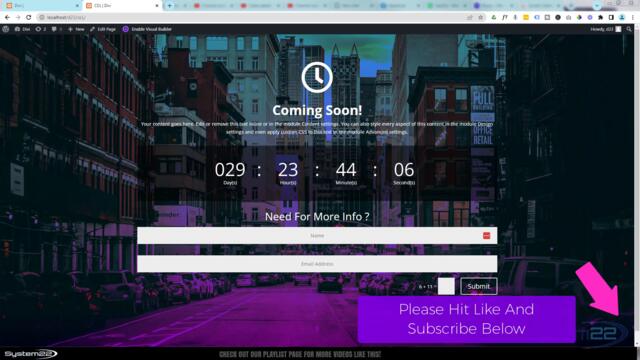Click Edit Page in admin bar
Screen dimensions: 640x360
(x=103, y=29)
